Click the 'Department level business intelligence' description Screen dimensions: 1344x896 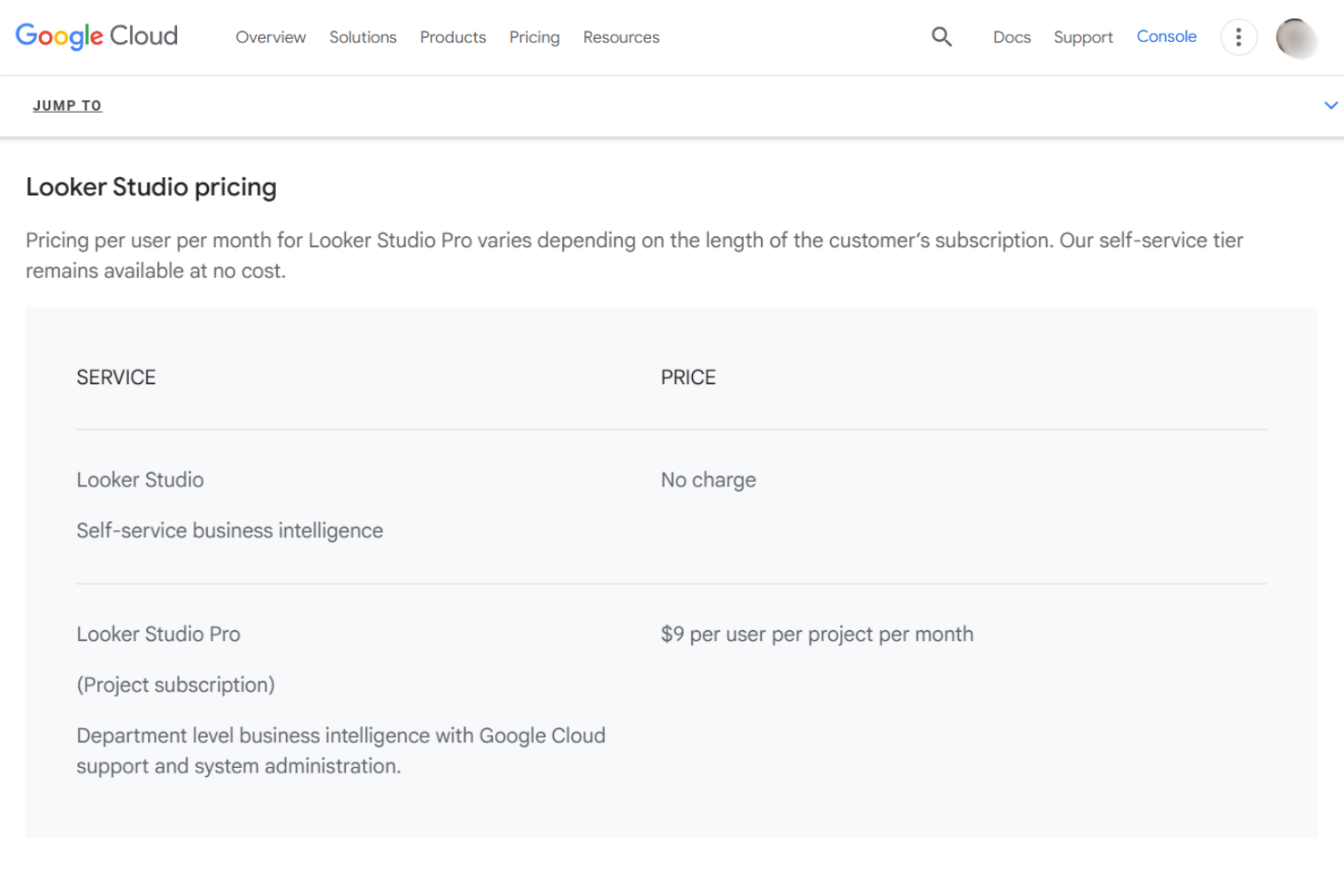pos(341,751)
